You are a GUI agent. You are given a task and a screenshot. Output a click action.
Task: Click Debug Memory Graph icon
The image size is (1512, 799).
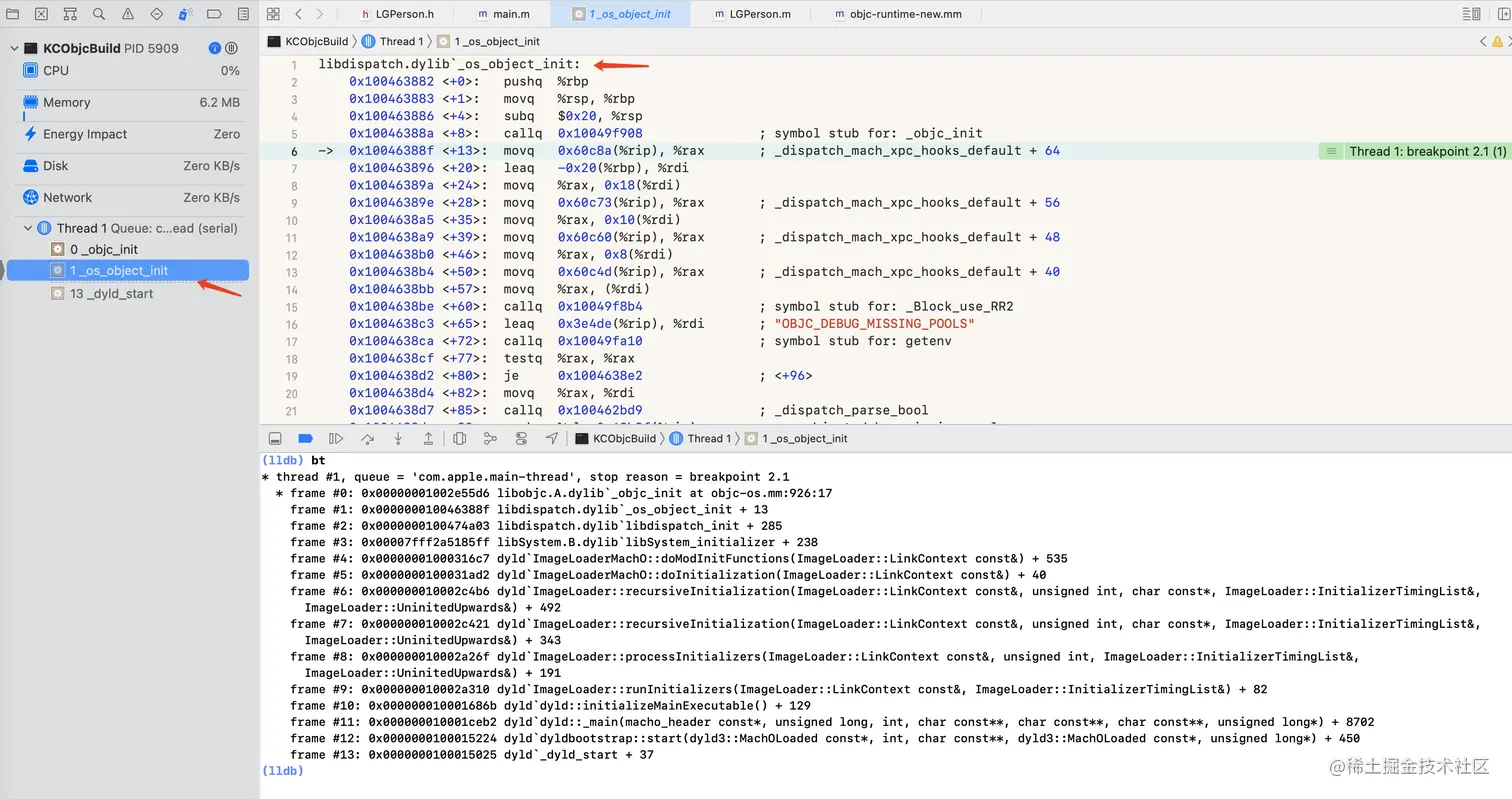pyautogui.click(x=490, y=438)
